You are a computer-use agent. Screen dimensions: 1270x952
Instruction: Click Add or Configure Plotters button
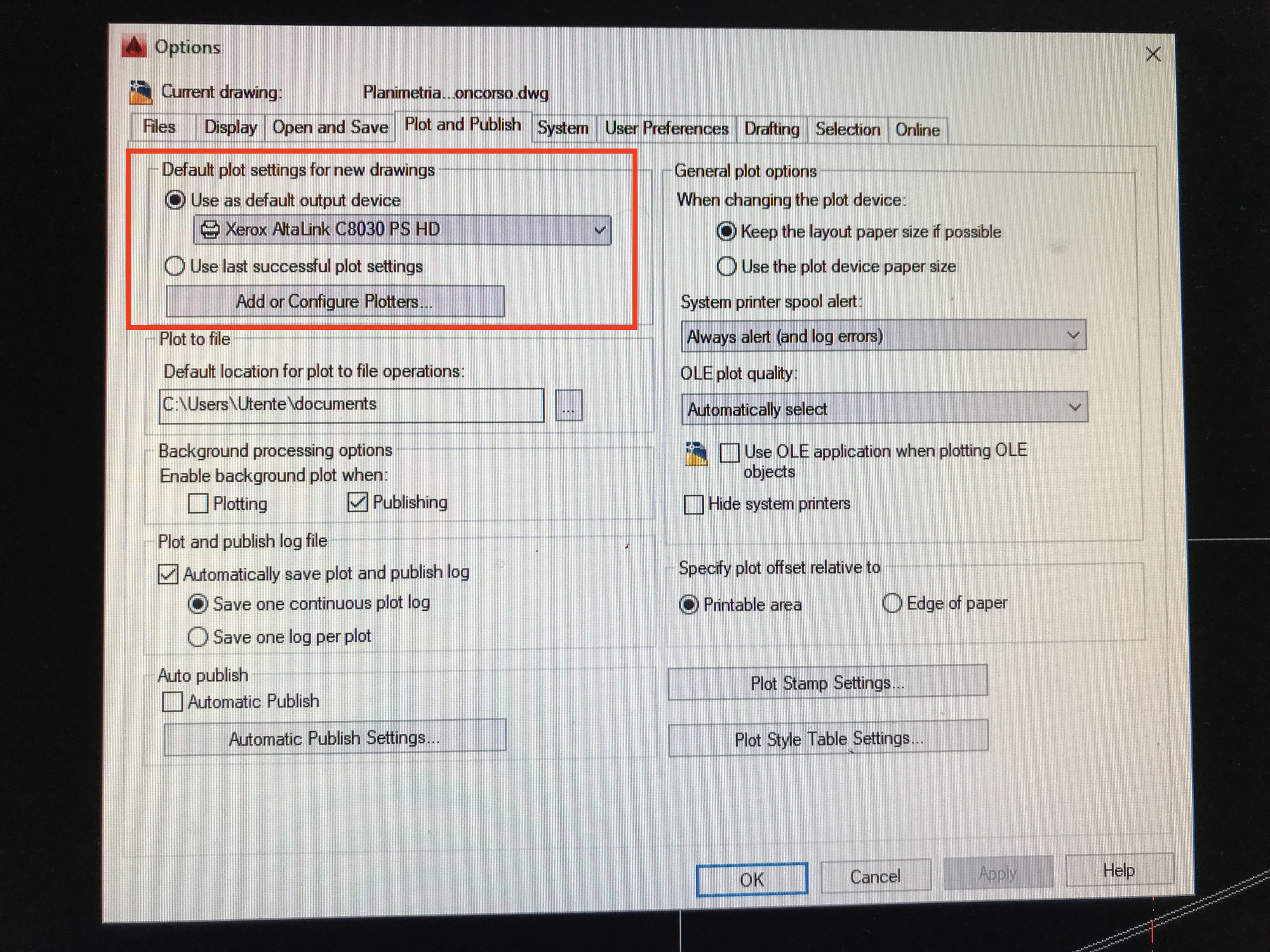(335, 301)
